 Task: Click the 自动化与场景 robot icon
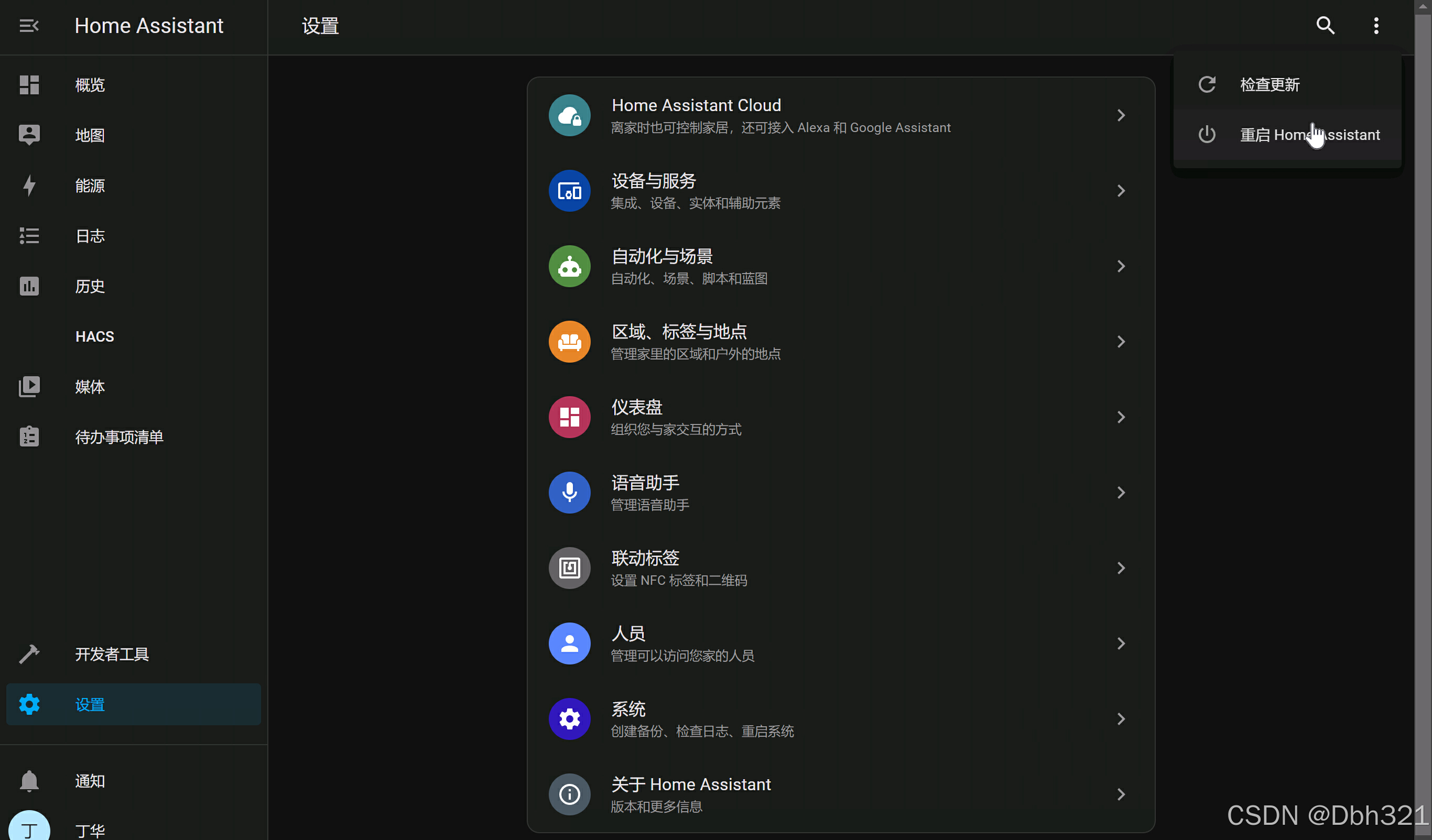(x=569, y=266)
